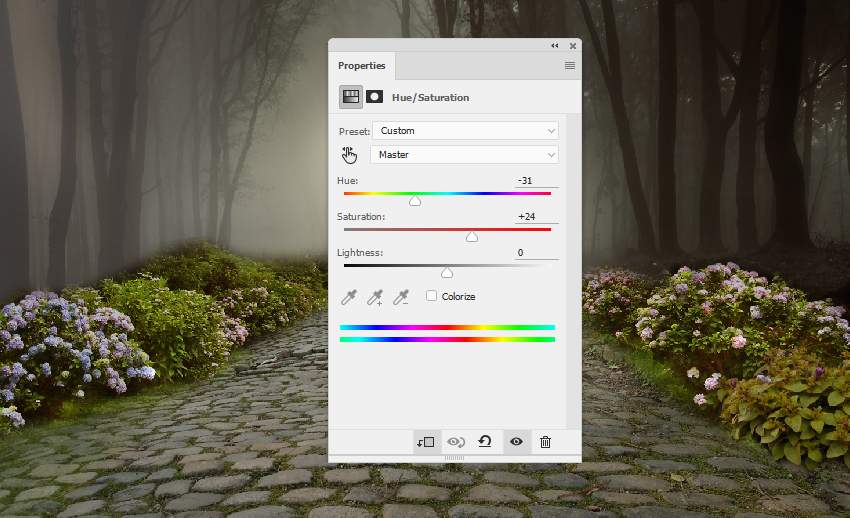Click the Saturation slider handle
The image size is (850, 518).
point(472,237)
